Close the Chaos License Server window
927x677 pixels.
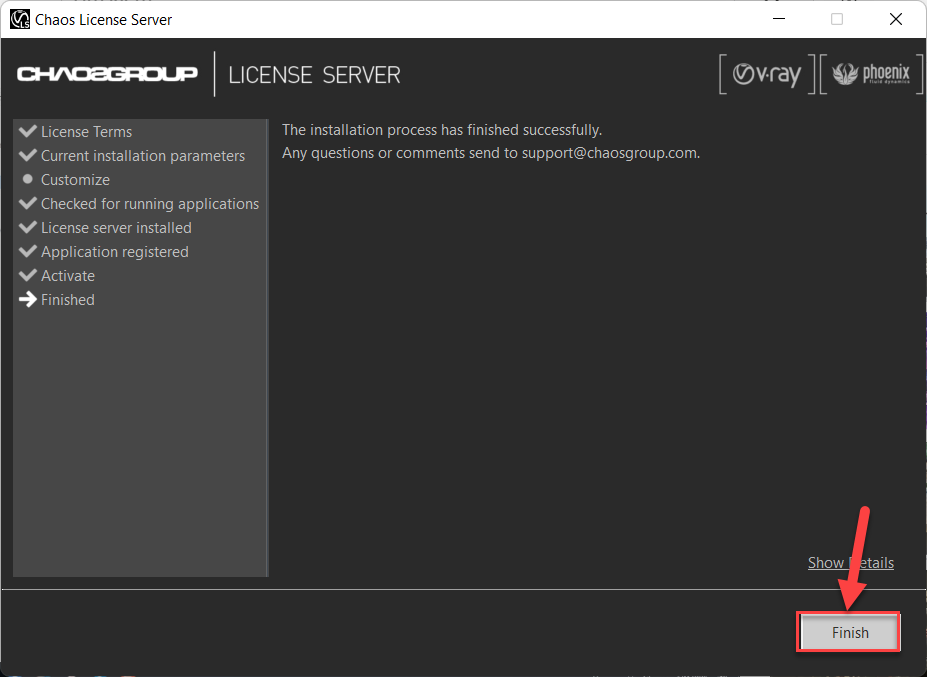(894, 19)
